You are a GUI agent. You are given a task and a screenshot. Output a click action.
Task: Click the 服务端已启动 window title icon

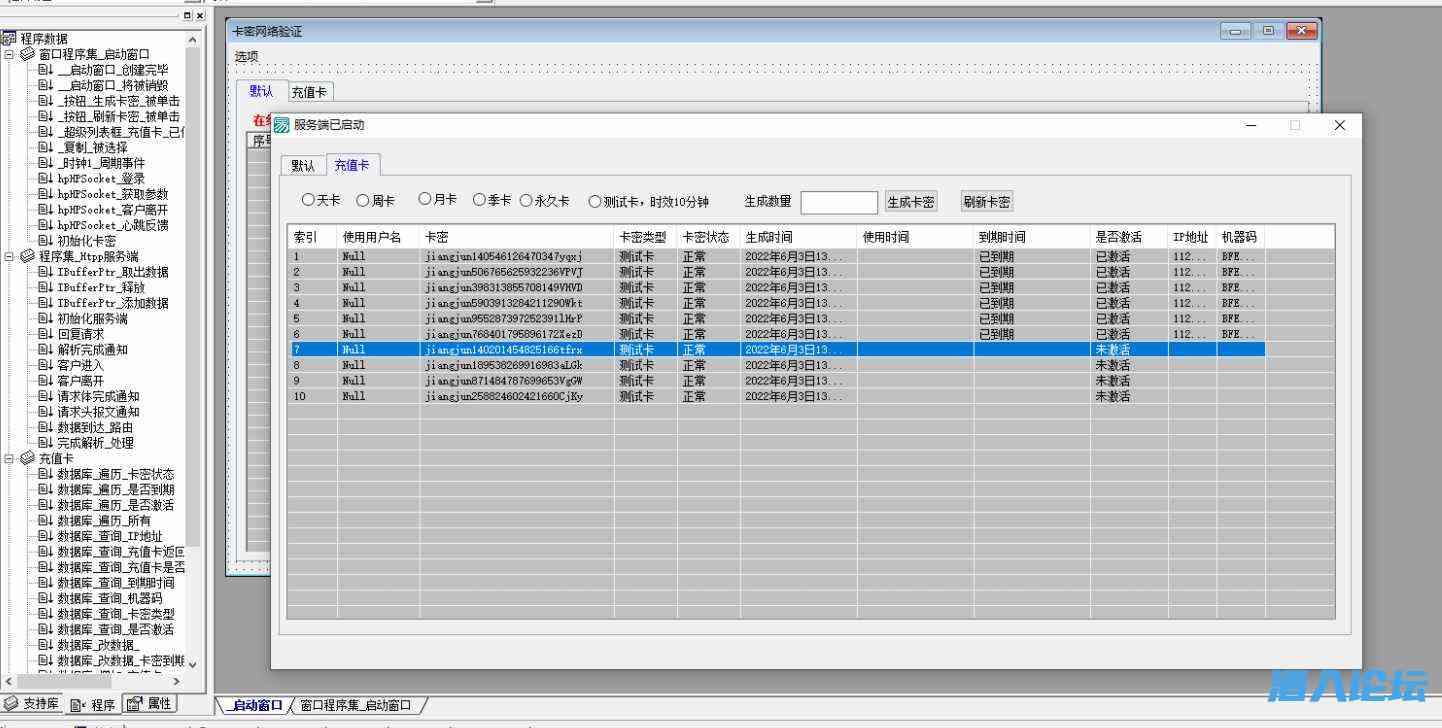[282, 126]
